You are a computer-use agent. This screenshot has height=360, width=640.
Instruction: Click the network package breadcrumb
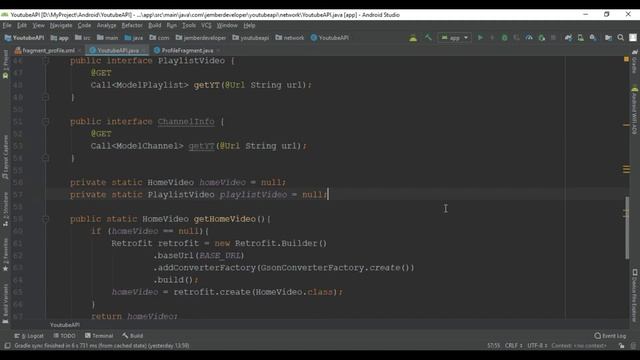290,38
